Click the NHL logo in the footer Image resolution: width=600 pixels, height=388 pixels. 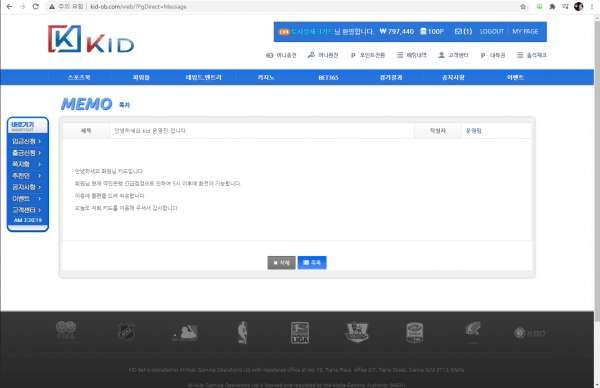coord(126,332)
